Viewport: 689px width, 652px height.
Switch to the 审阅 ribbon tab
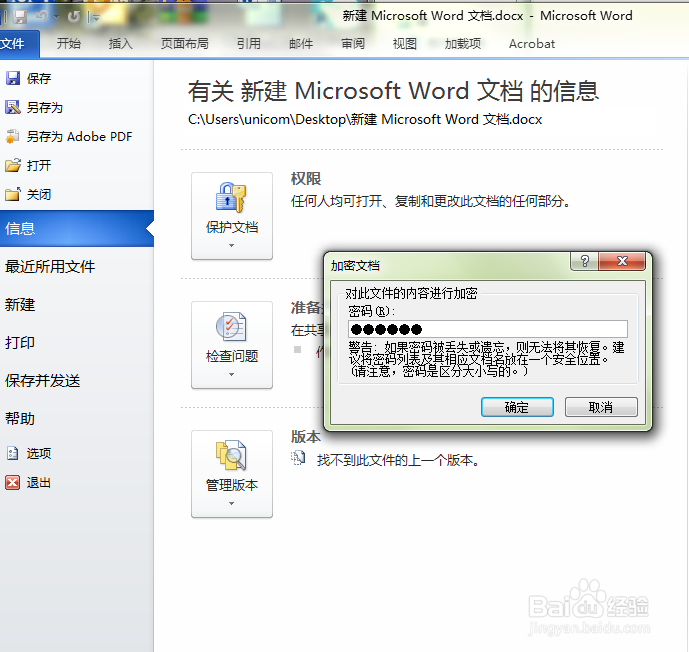[x=353, y=43]
